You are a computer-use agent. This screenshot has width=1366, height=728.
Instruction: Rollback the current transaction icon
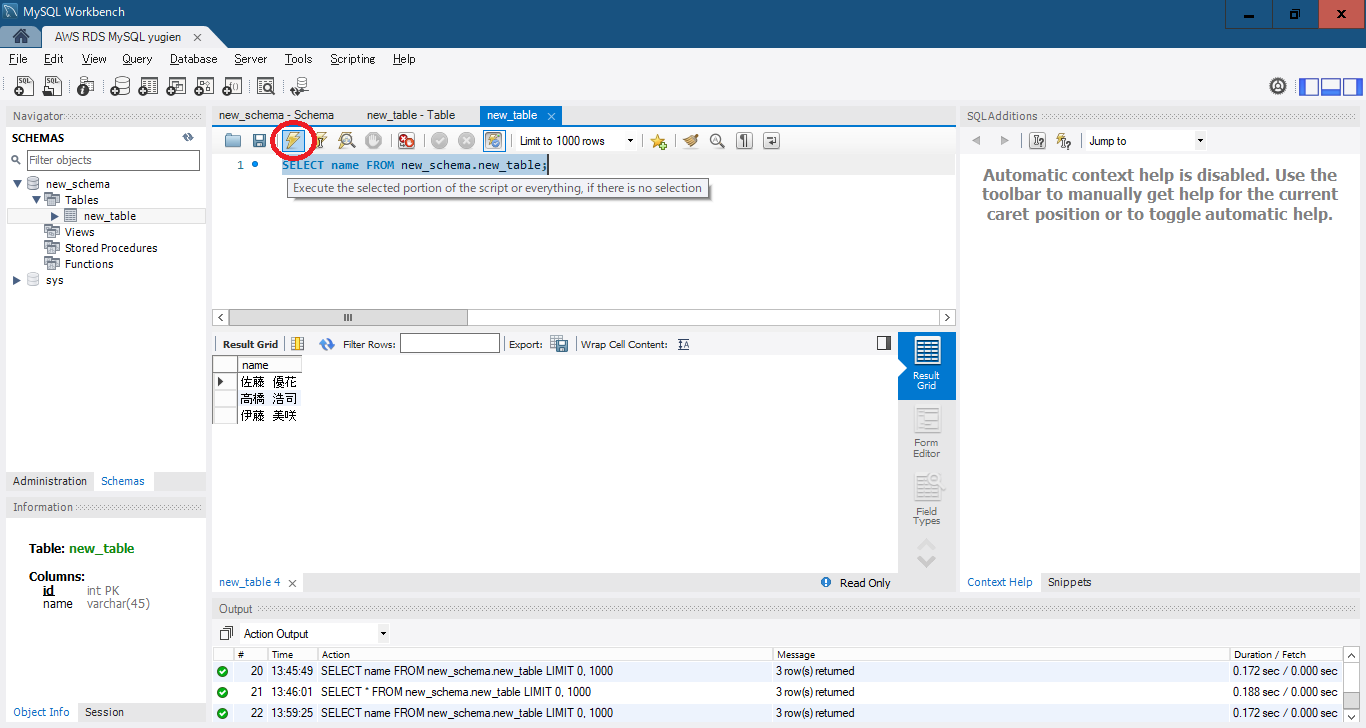pos(466,141)
